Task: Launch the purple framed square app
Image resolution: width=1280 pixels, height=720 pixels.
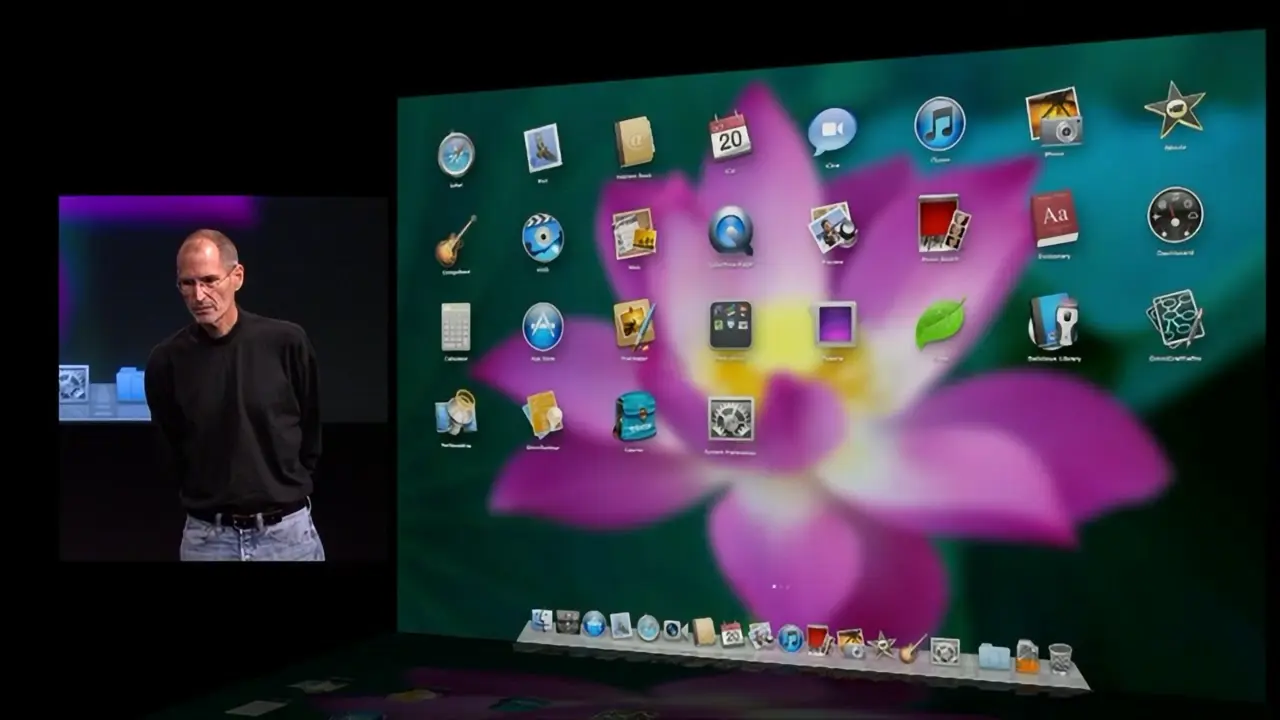Action: 834,324
